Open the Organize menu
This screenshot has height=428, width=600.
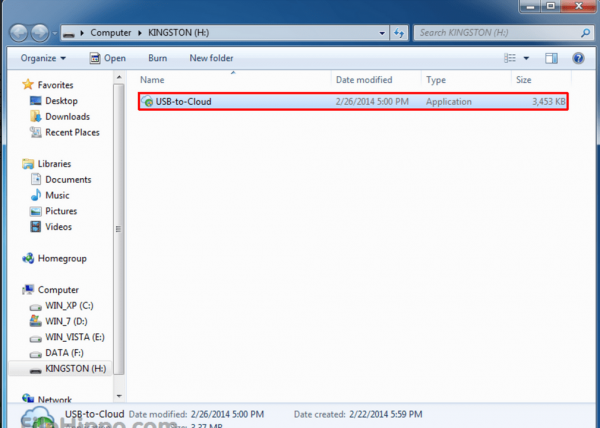[x=43, y=58]
